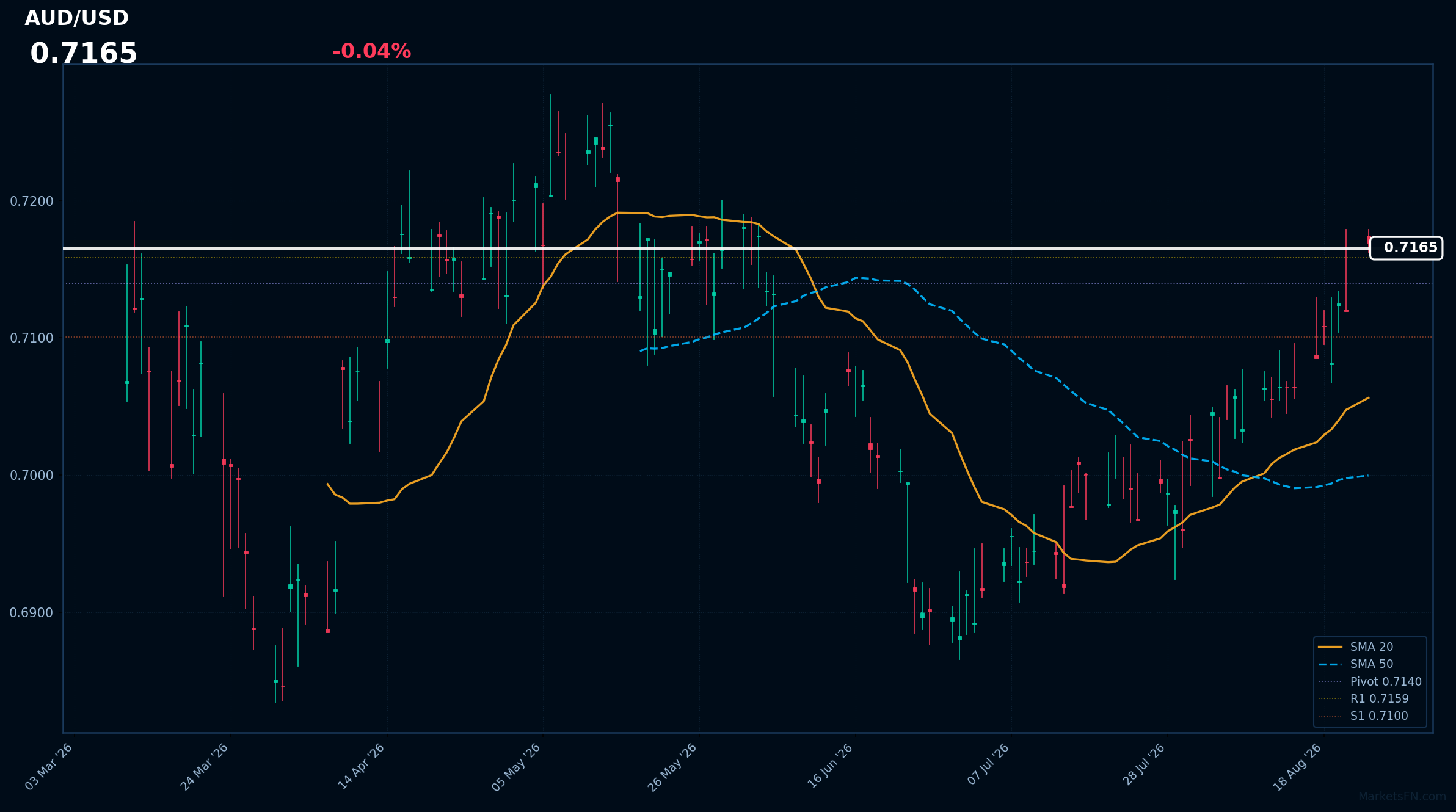This screenshot has width=1456, height=812.
Task: Click the 14 Apr '26 date label
Action: coord(362,767)
